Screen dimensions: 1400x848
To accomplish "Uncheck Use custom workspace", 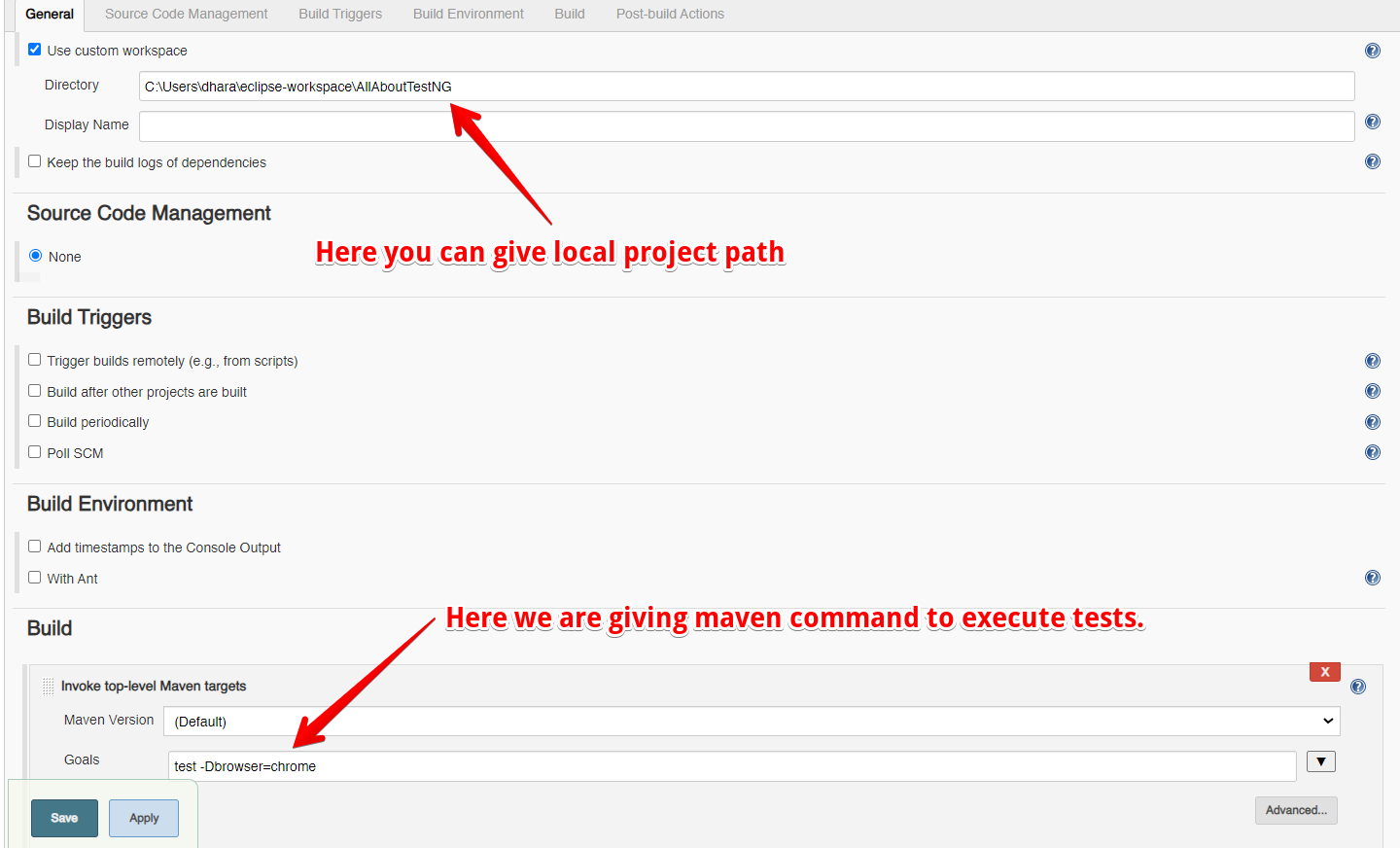I will pyautogui.click(x=34, y=49).
